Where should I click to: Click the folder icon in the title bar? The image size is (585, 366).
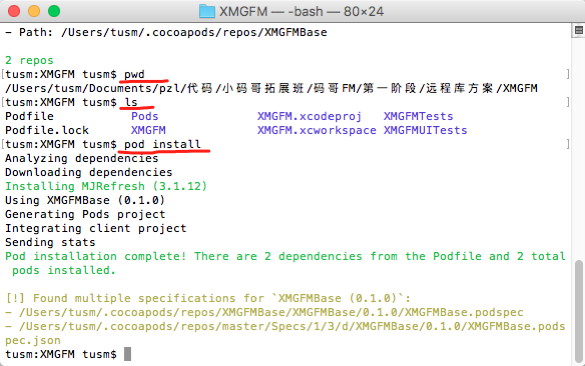coord(207,11)
